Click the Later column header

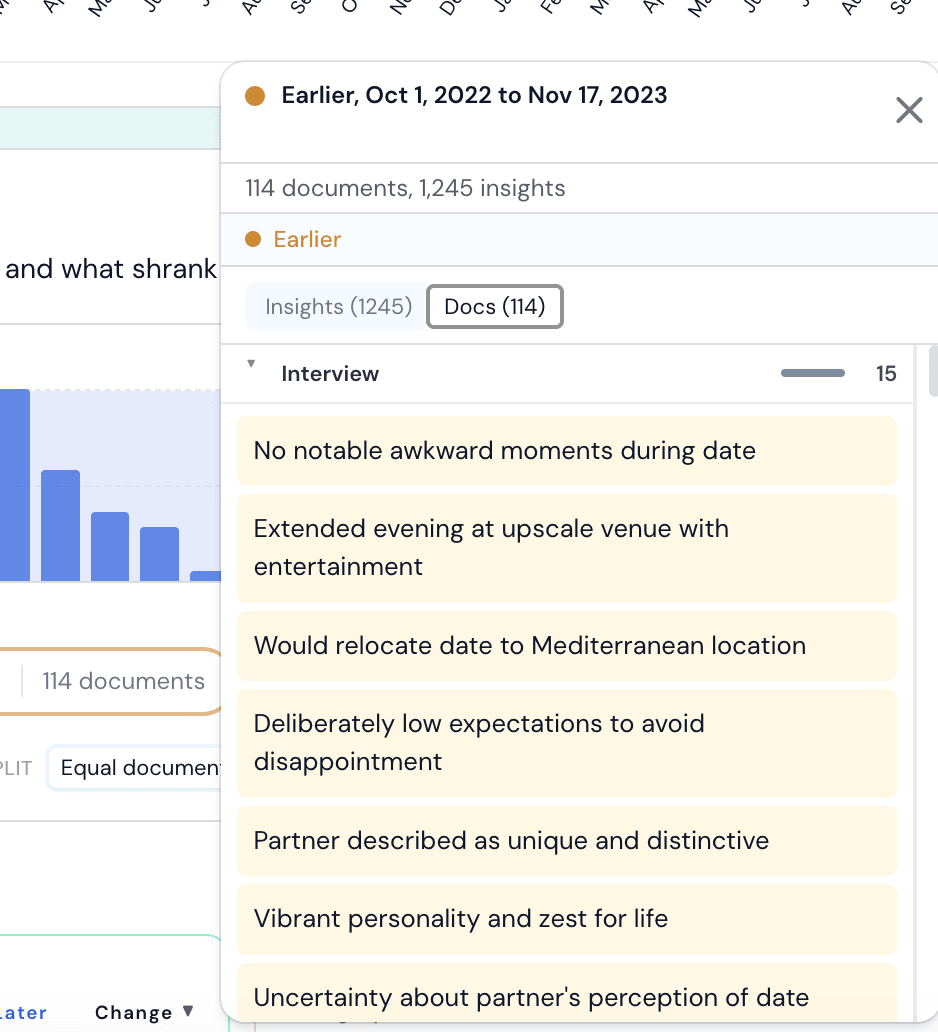point(23,1012)
